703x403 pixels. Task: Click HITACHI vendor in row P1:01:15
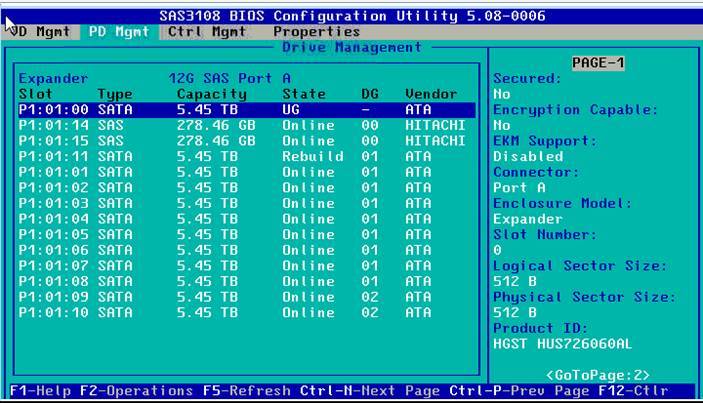(435, 141)
